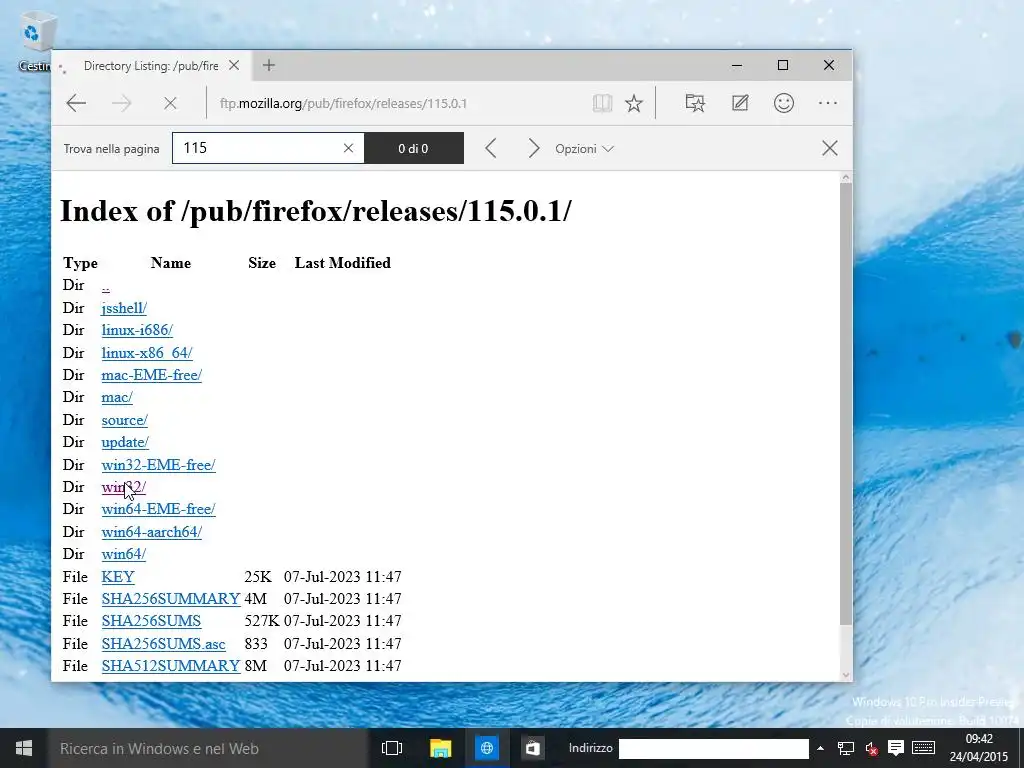1024x768 pixels.
Task: Click the forward navigation arrow
Action: pyautogui.click(x=121, y=103)
